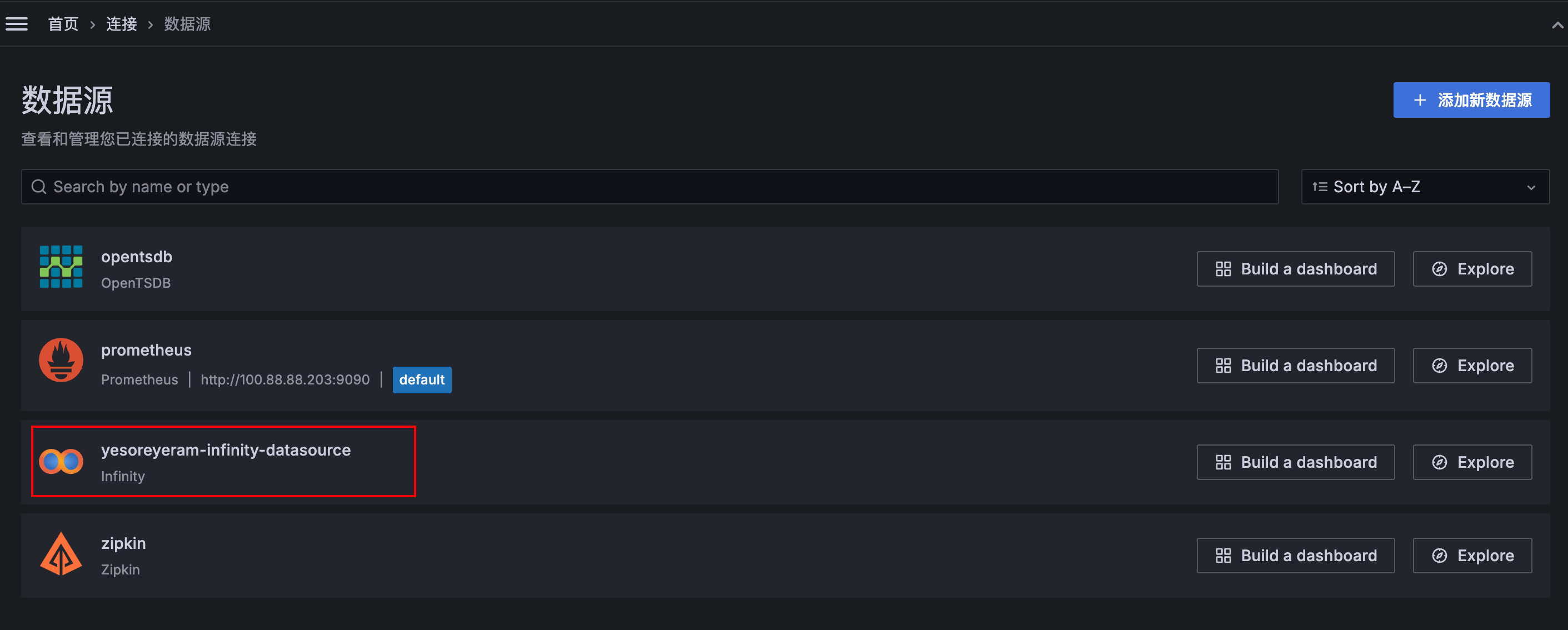Build a dashboard for zipkin
1568x630 pixels.
click(x=1295, y=555)
